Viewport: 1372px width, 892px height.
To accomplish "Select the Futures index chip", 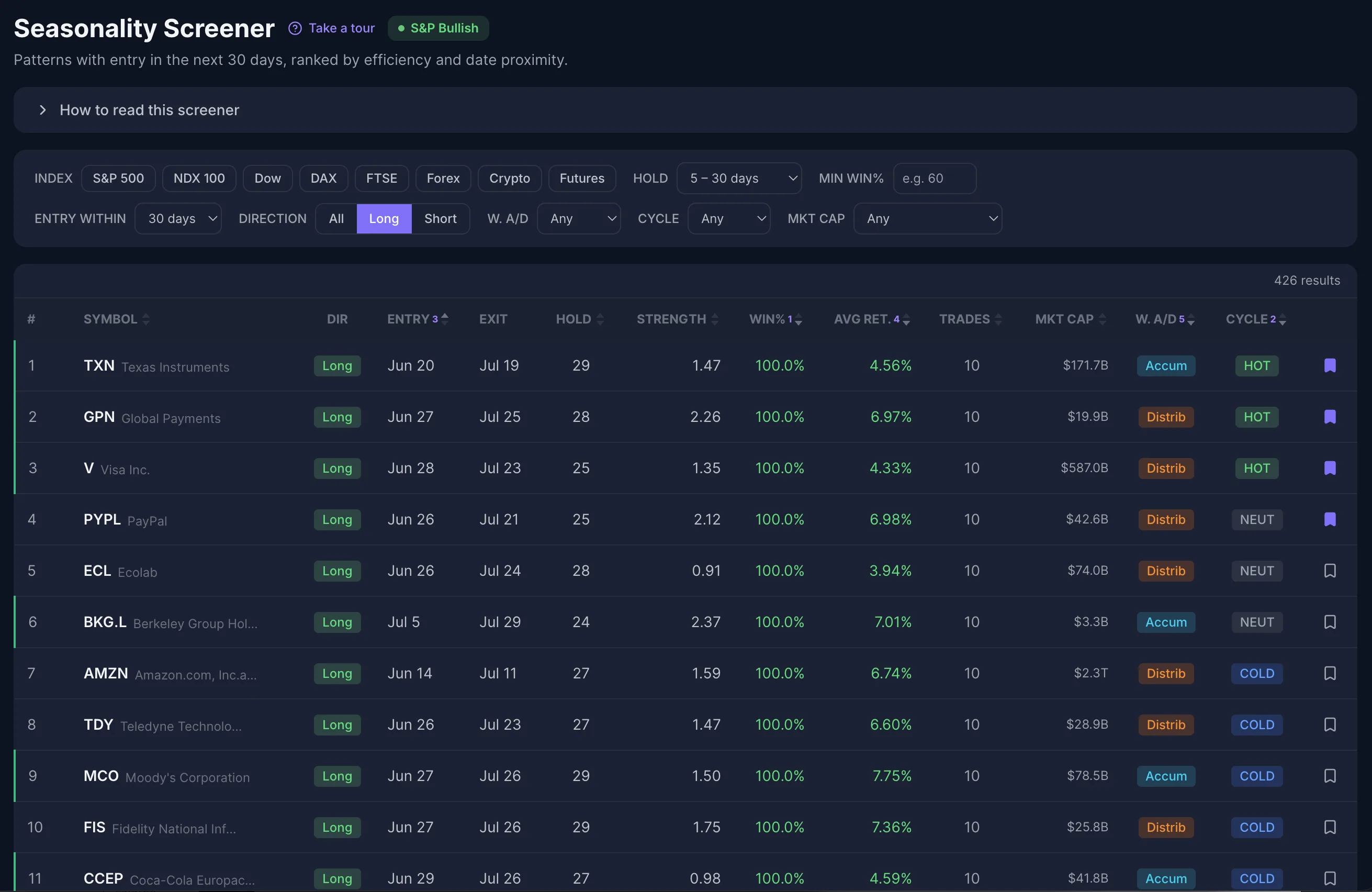I will coord(582,179).
